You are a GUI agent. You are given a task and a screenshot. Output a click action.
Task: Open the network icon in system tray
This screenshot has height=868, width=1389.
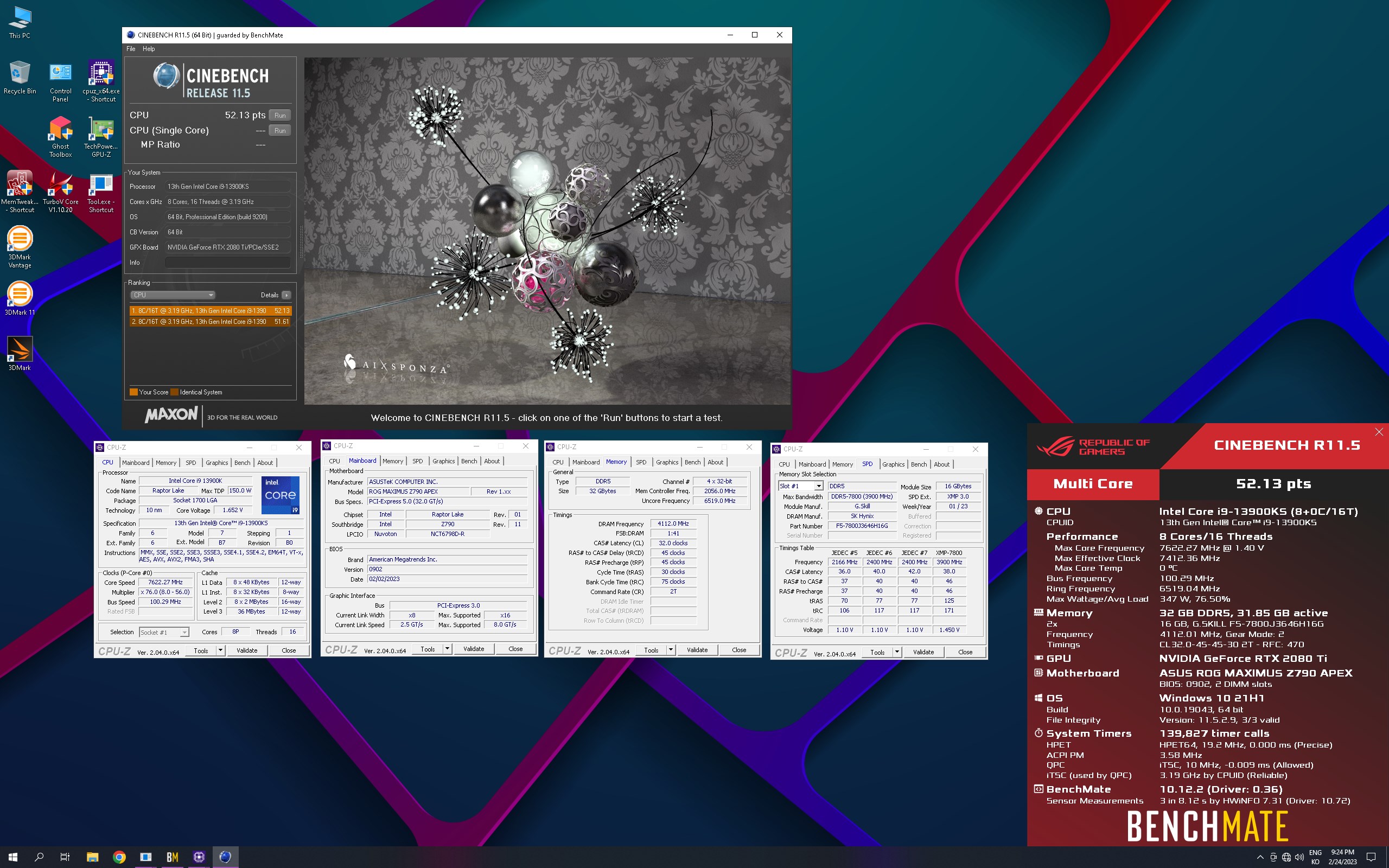[1286, 857]
